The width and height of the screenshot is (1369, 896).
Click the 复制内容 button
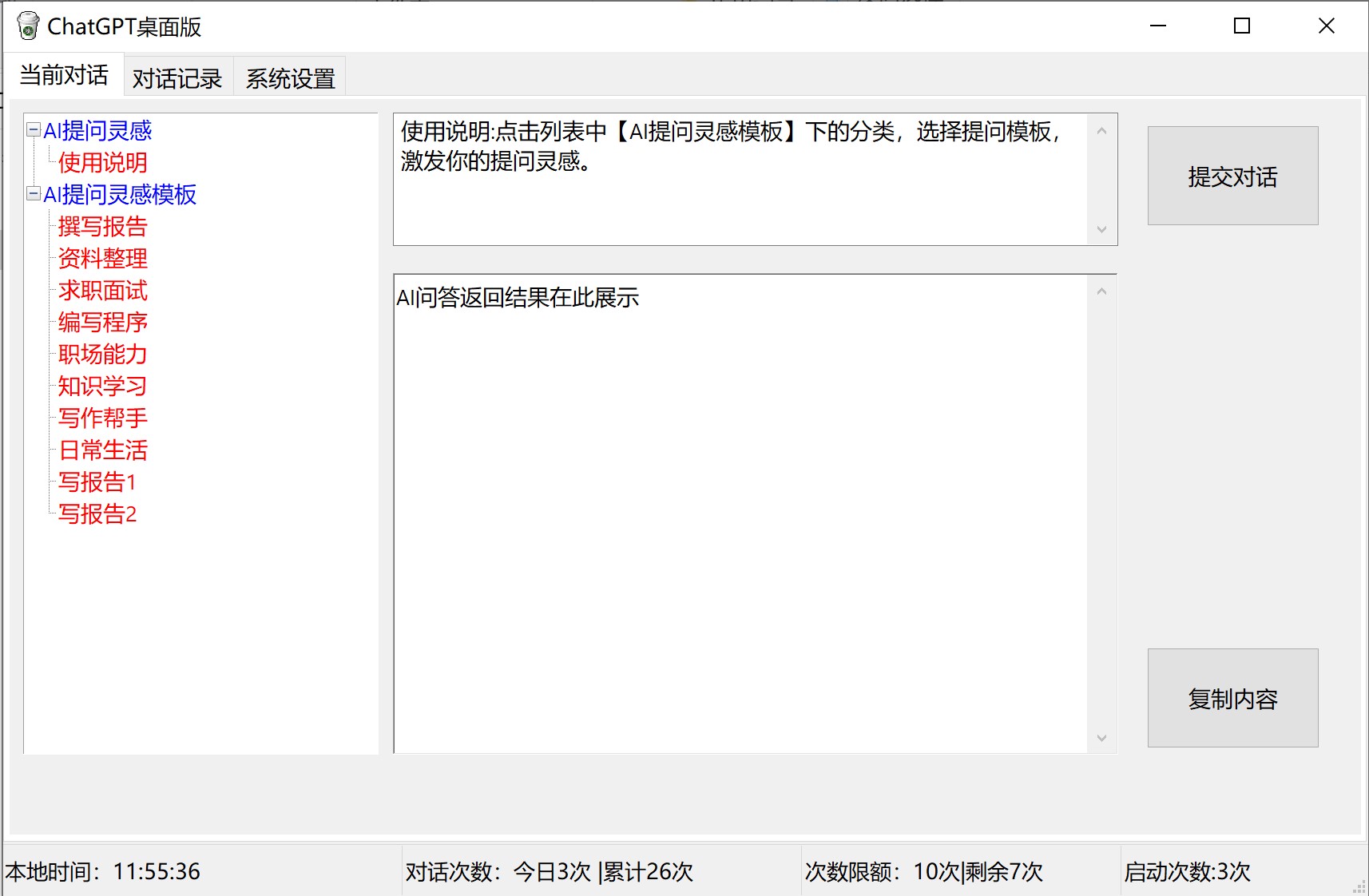1232,698
